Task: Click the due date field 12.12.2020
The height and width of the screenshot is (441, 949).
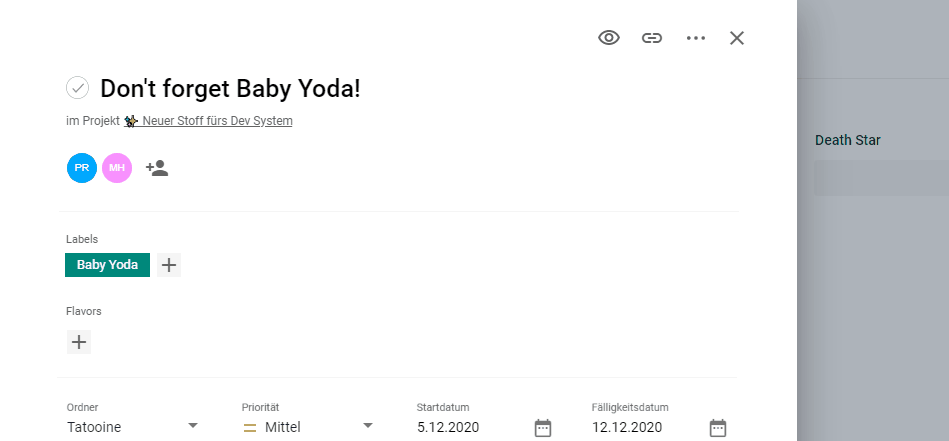Action: click(x=627, y=427)
